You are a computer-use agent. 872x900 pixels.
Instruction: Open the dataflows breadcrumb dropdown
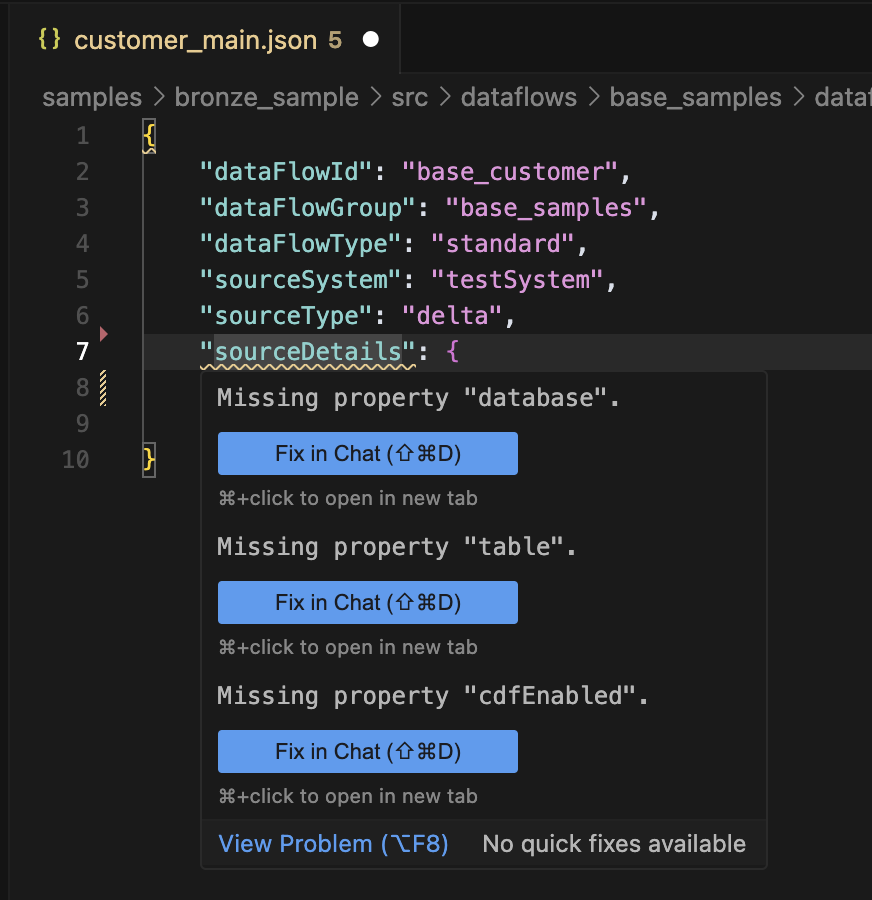[519, 97]
